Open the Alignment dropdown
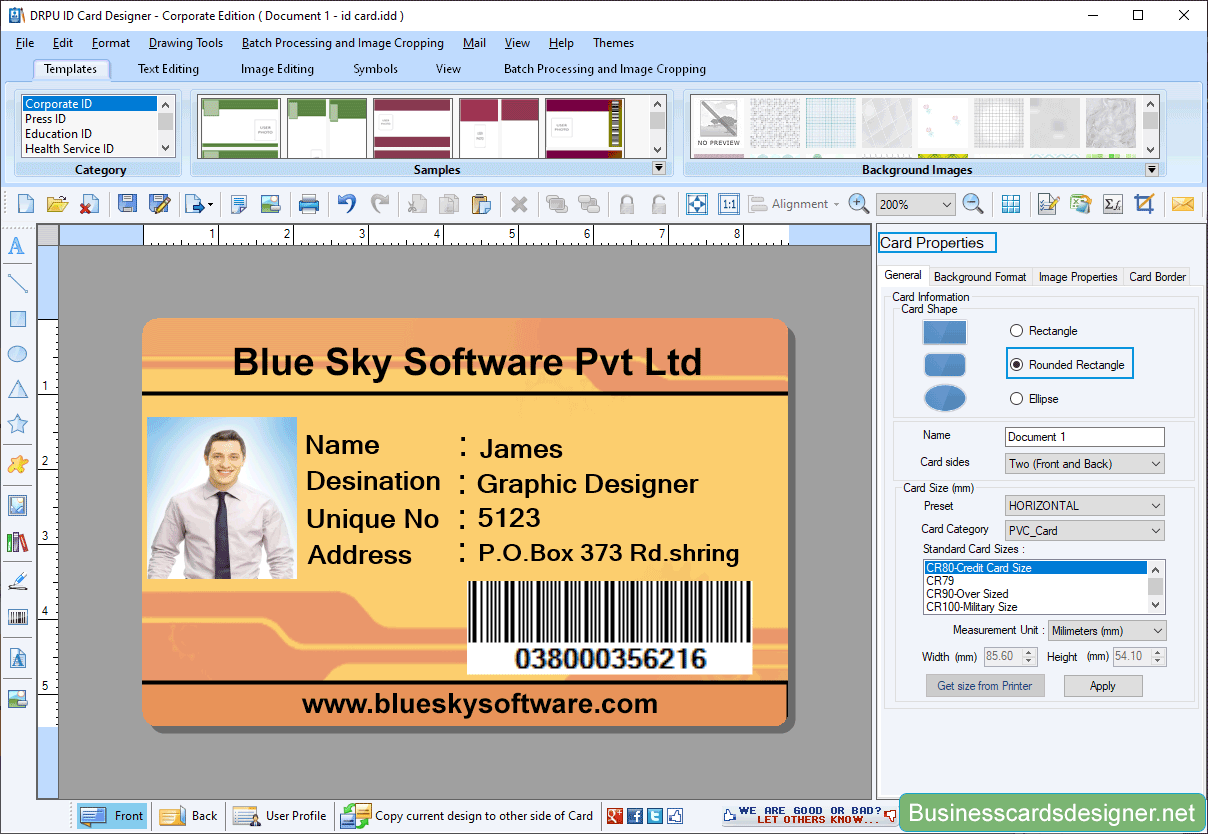This screenshot has height=834, width=1208. pos(795,204)
